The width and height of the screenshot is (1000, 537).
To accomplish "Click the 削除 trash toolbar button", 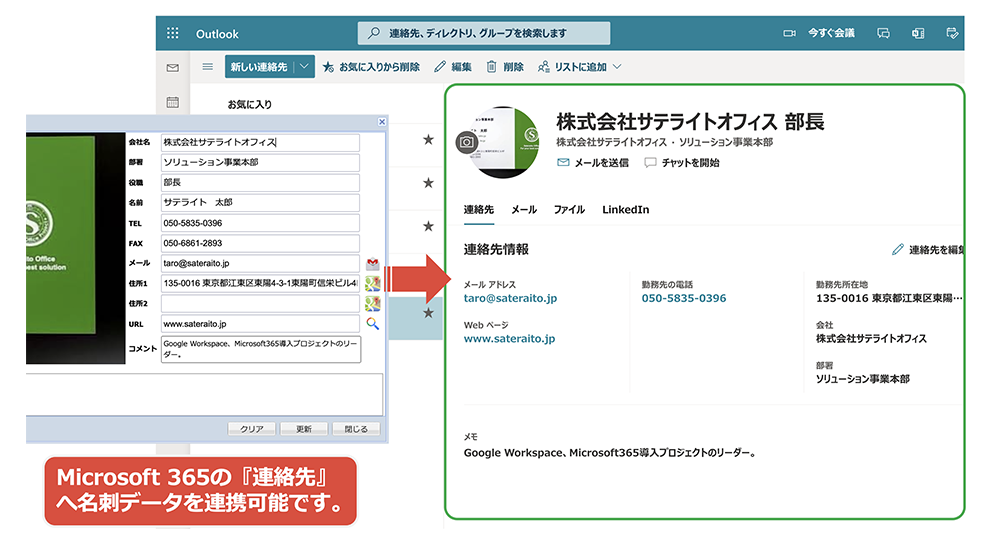I will point(505,67).
